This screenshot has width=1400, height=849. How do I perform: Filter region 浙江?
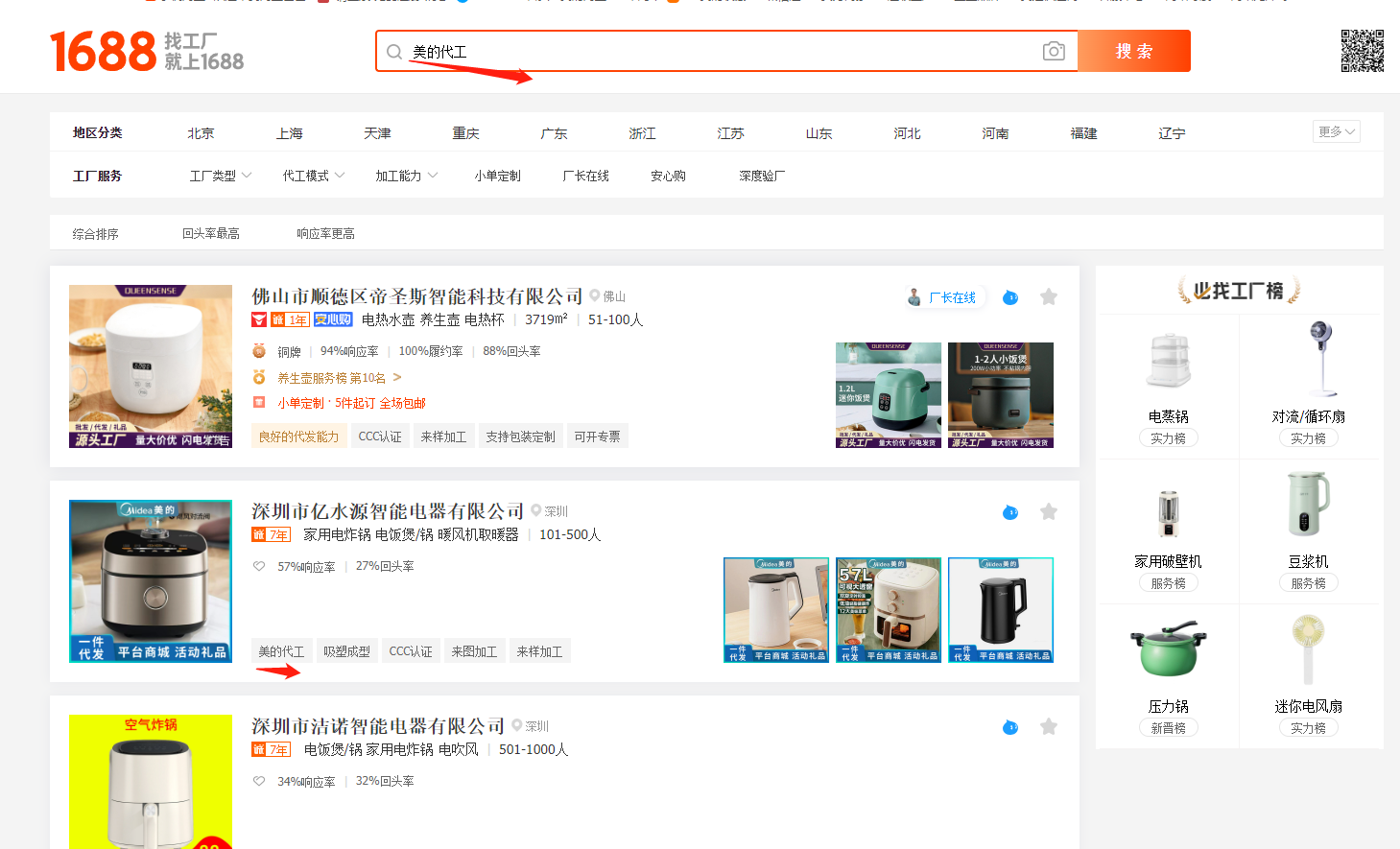click(x=642, y=133)
